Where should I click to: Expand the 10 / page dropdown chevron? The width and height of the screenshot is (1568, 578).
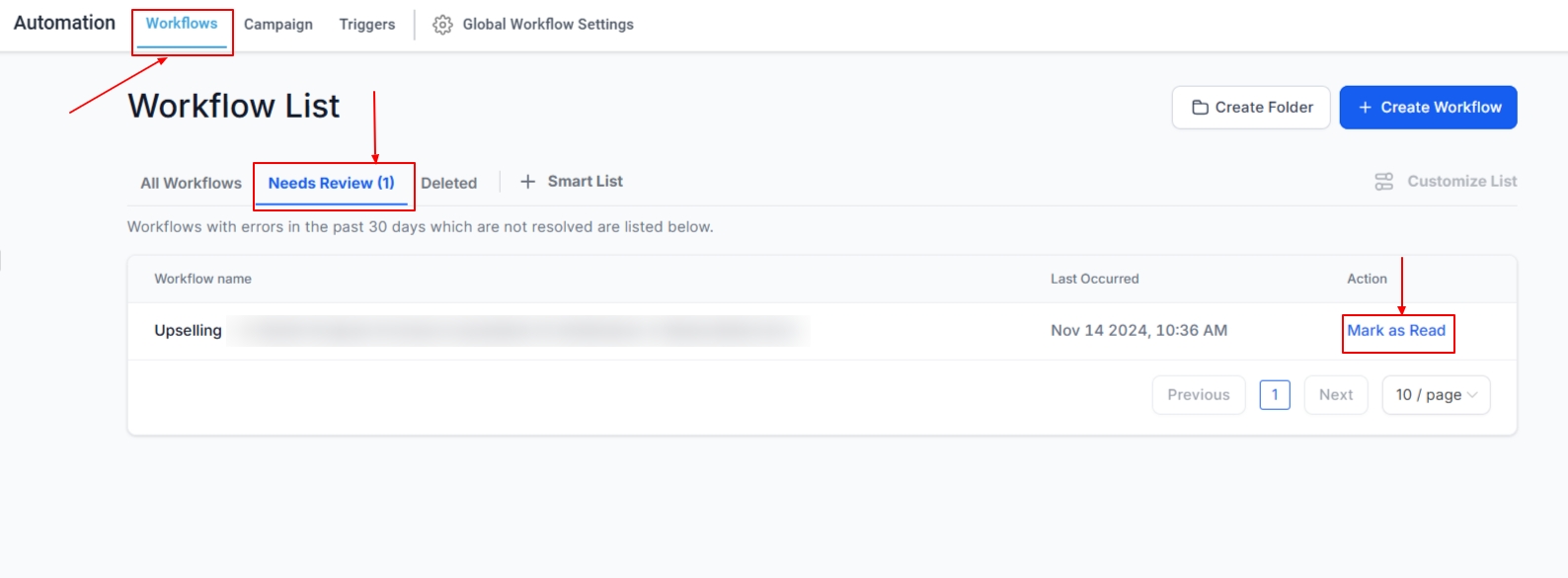pyautogui.click(x=1472, y=395)
